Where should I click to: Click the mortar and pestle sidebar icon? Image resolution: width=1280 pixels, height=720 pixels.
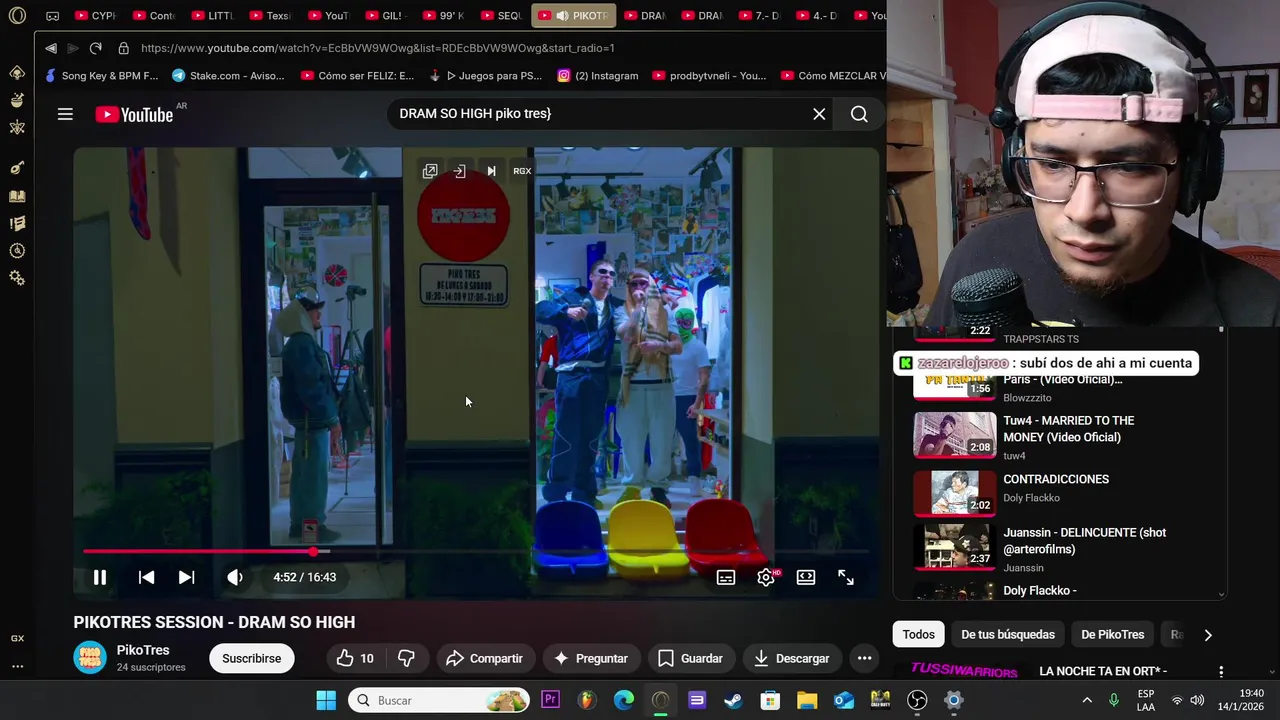click(17, 100)
